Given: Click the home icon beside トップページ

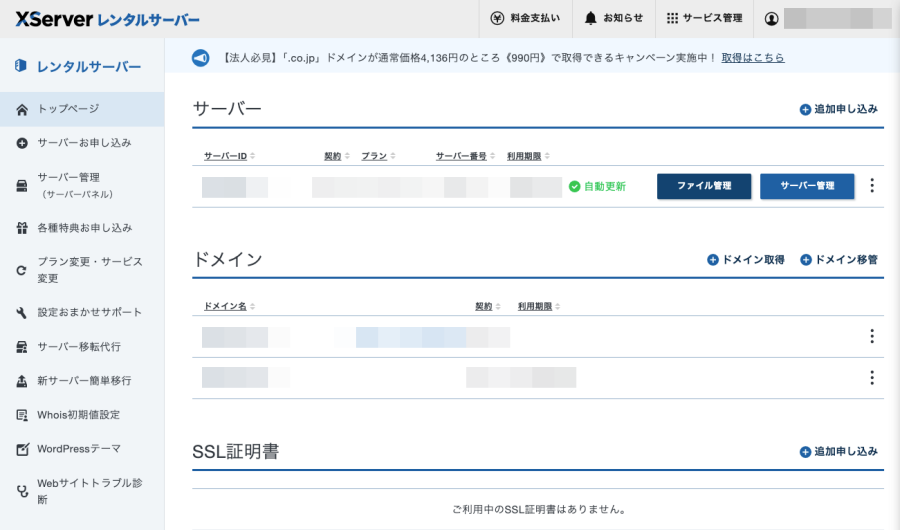Looking at the screenshot, I should coord(22,109).
